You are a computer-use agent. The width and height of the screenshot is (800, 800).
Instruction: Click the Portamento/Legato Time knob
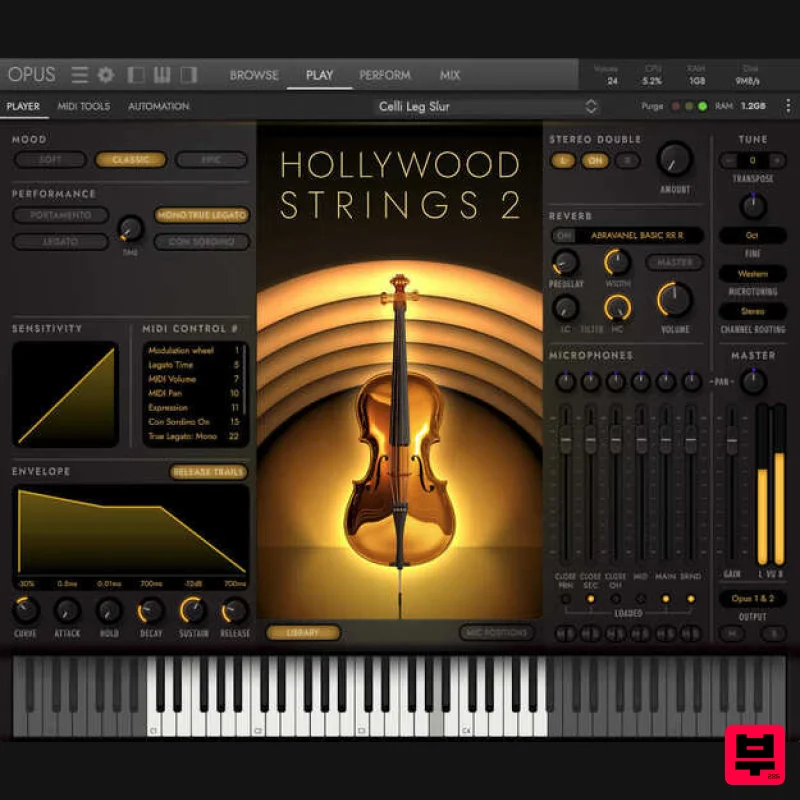[x=131, y=229]
